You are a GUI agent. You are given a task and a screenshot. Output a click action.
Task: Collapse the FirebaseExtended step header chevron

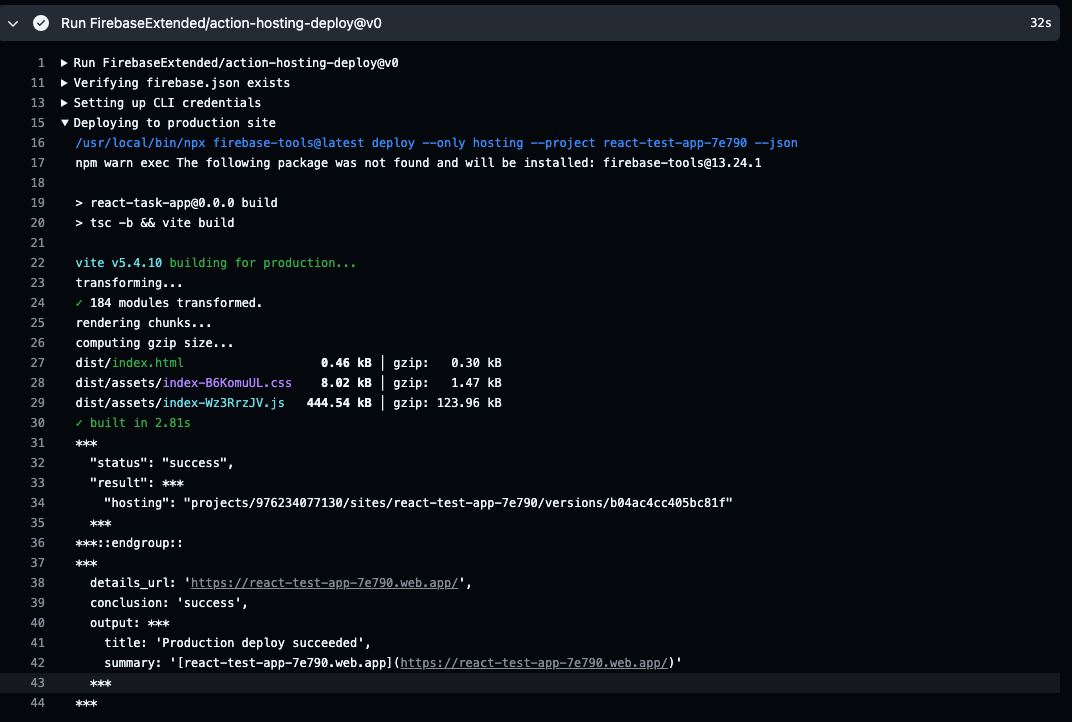13,23
